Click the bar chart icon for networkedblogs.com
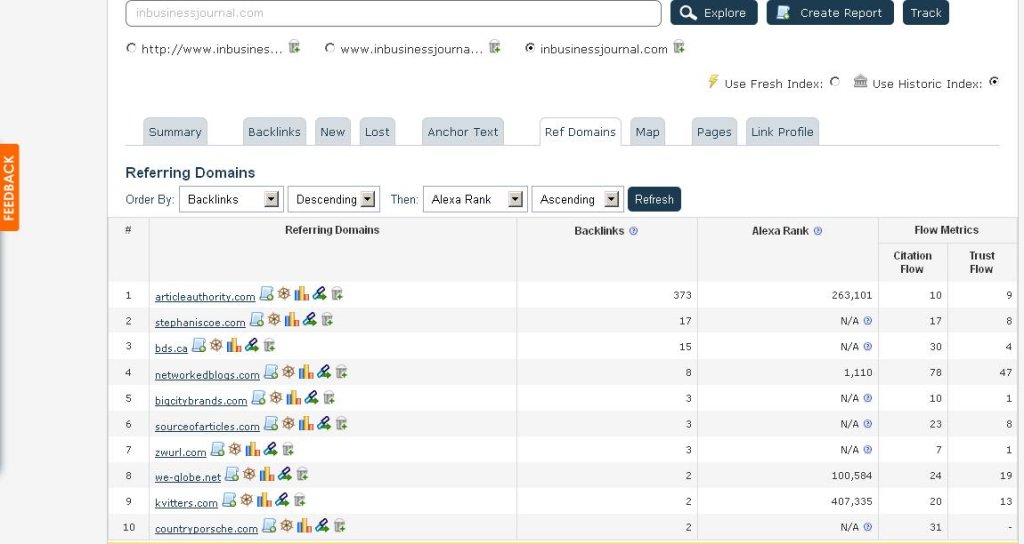This screenshot has height=544, width=1024. click(306, 372)
